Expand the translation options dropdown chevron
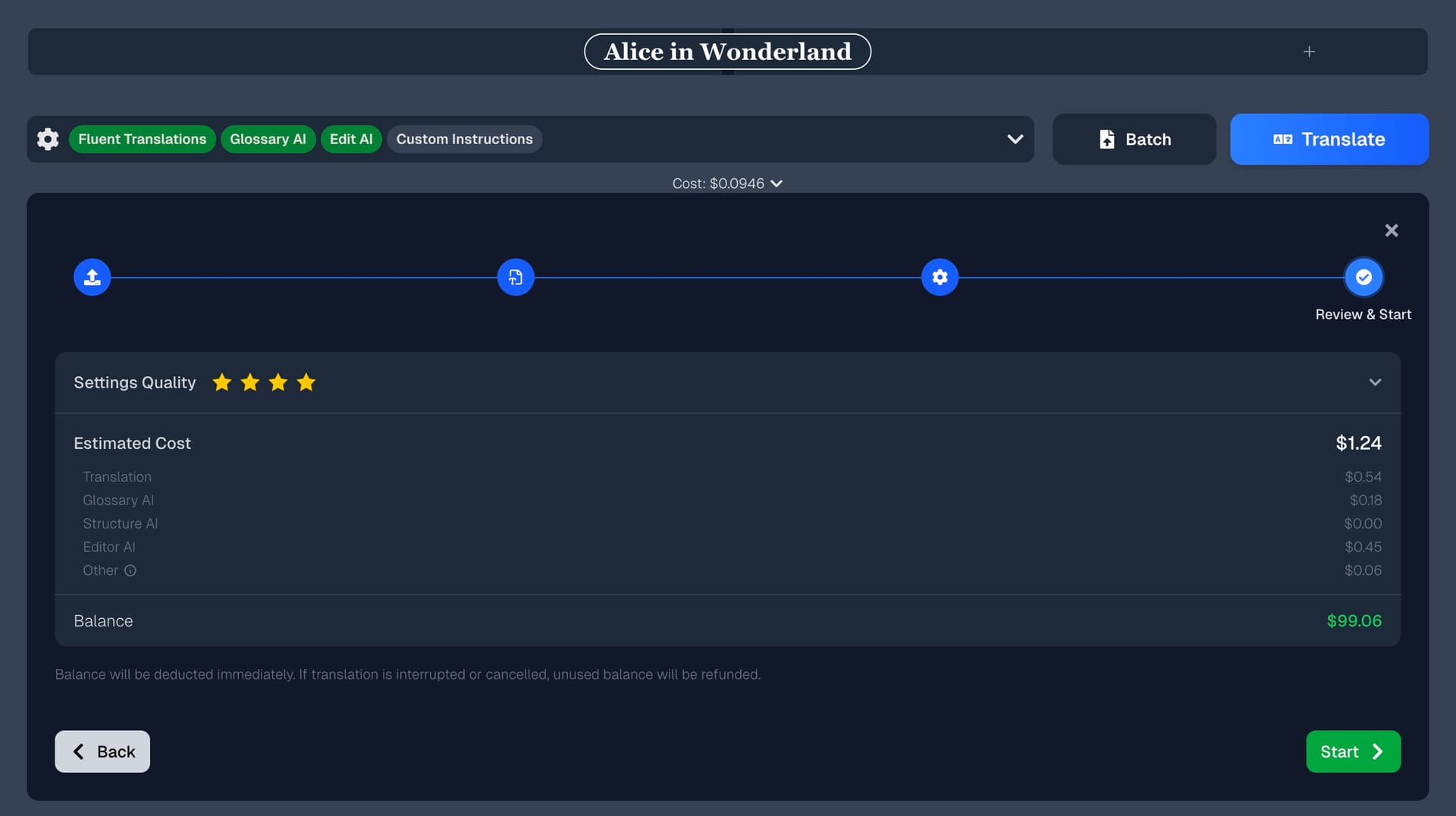The width and height of the screenshot is (1456, 816). point(1015,140)
